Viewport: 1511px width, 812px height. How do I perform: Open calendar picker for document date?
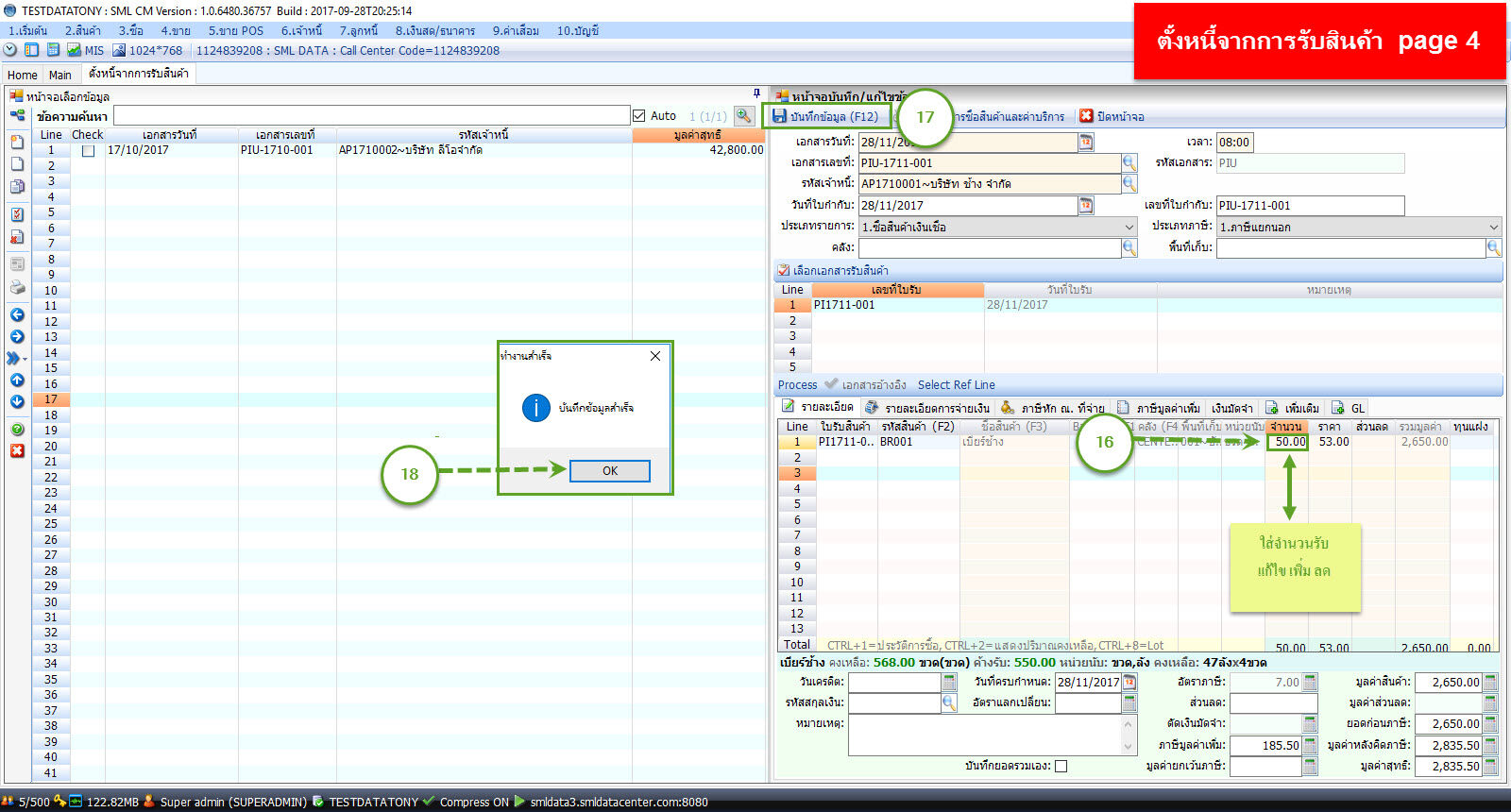(1086, 142)
